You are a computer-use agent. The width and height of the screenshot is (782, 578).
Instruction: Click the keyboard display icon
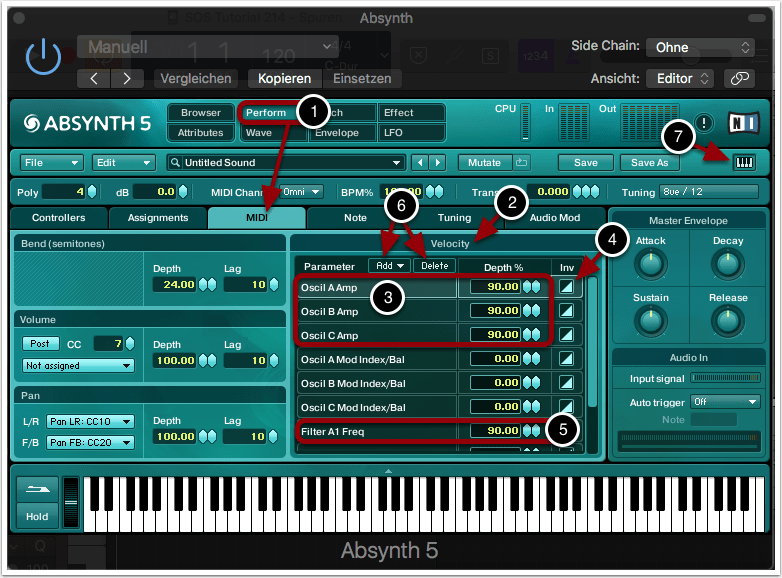(x=744, y=163)
